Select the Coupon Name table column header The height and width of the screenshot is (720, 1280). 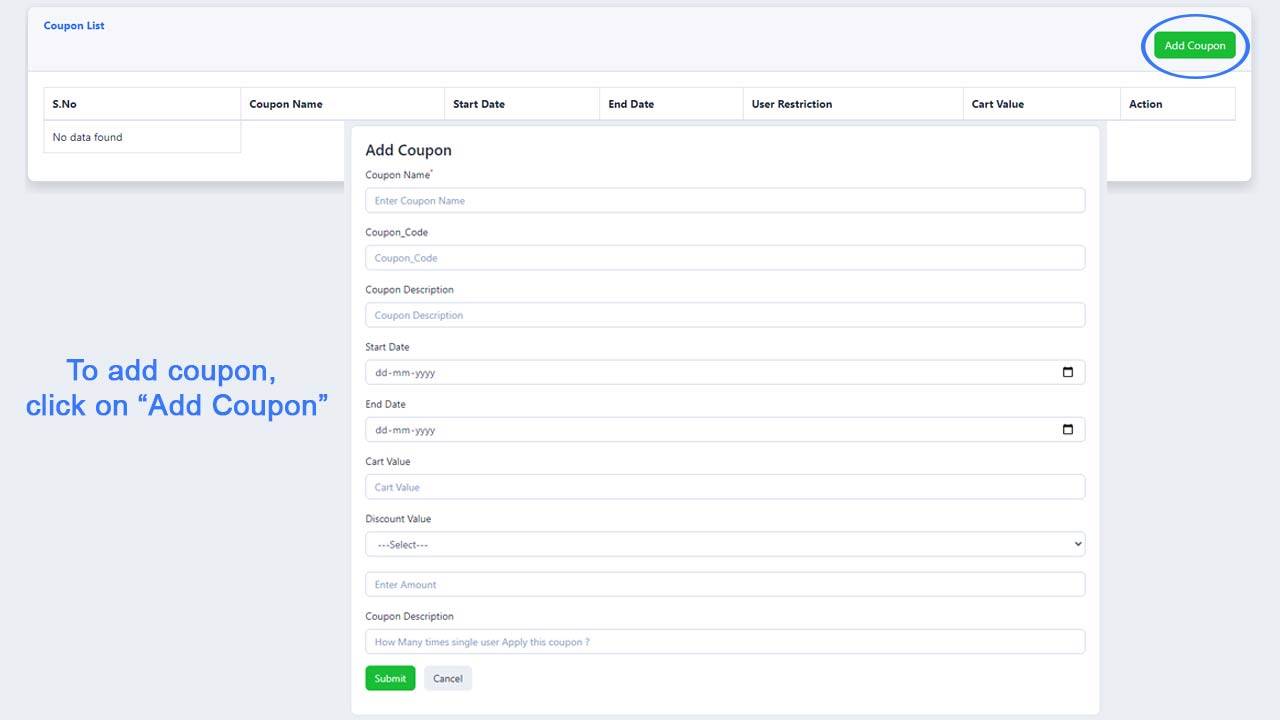286,104
